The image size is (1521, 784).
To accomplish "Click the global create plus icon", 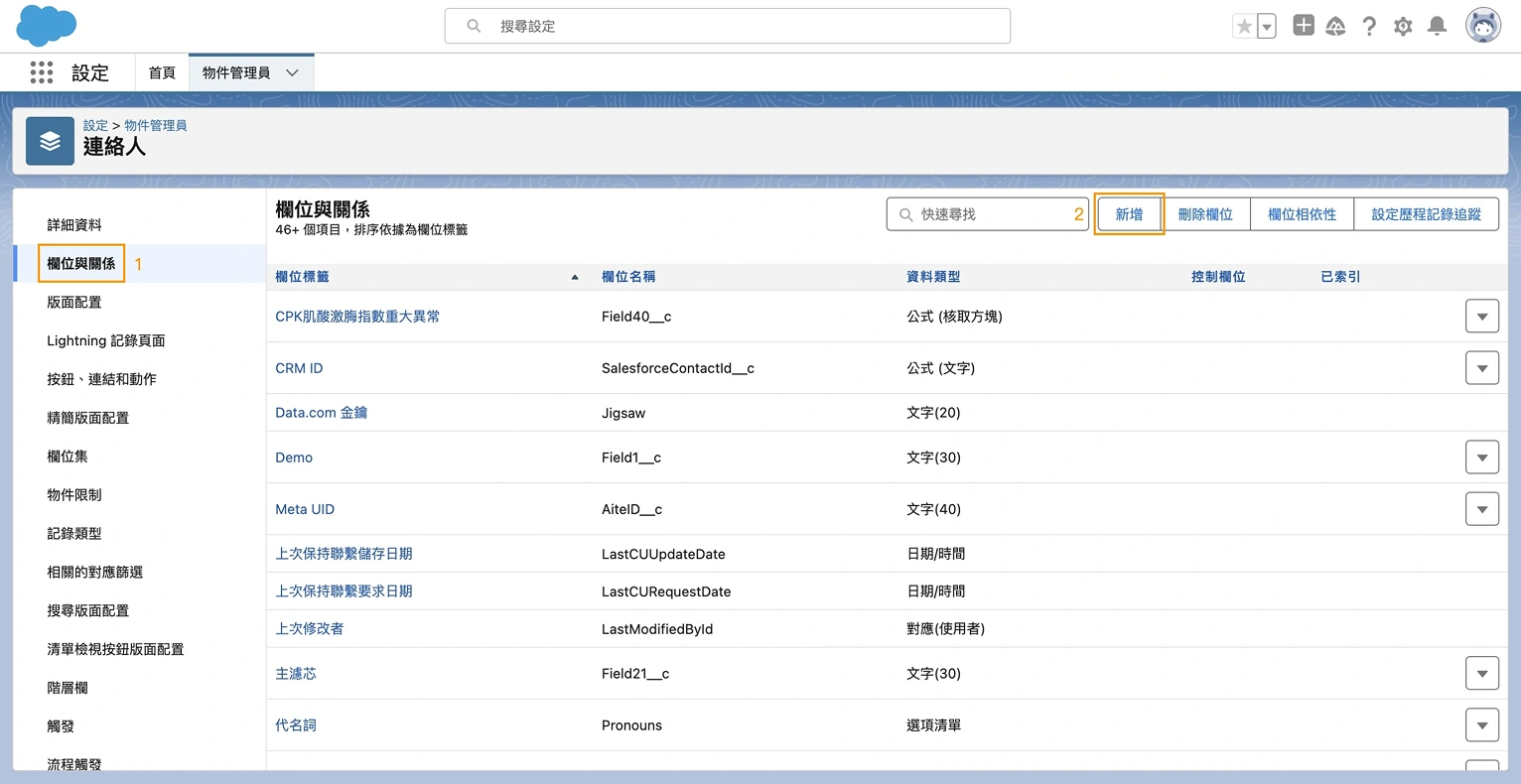I will tap(1303, 25).
